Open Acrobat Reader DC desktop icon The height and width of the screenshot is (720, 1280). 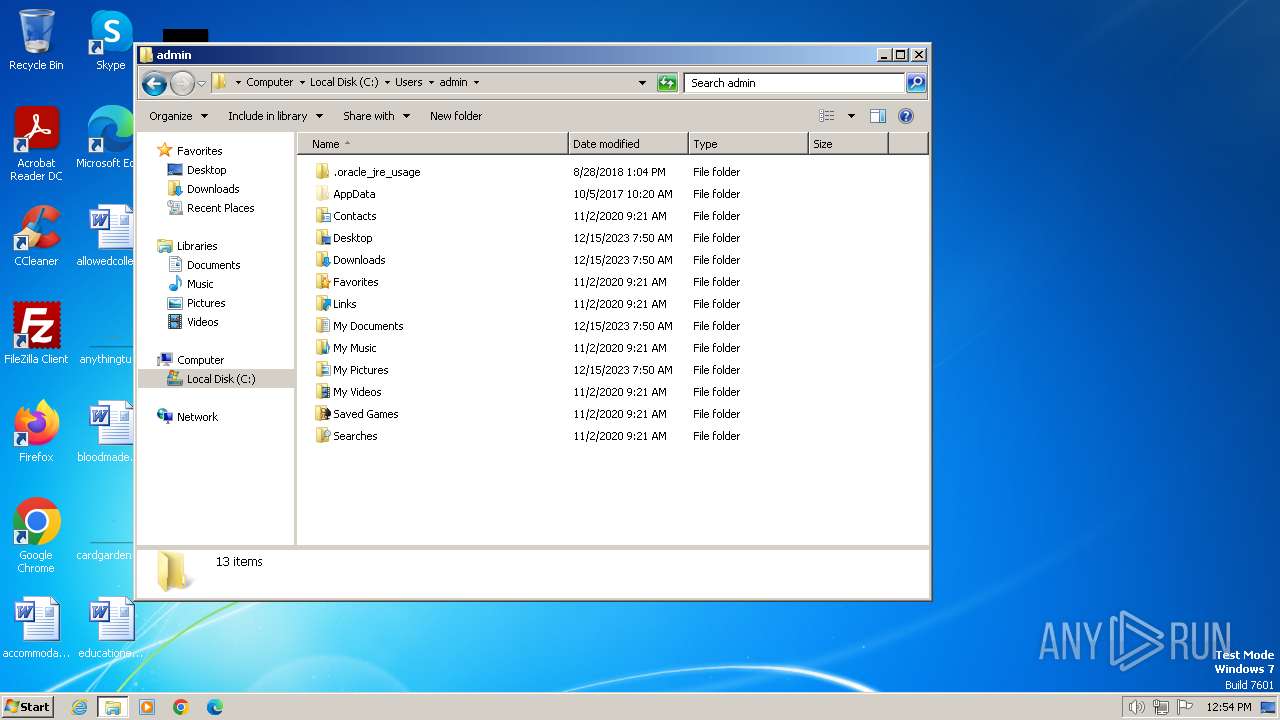tap(36, 144)
